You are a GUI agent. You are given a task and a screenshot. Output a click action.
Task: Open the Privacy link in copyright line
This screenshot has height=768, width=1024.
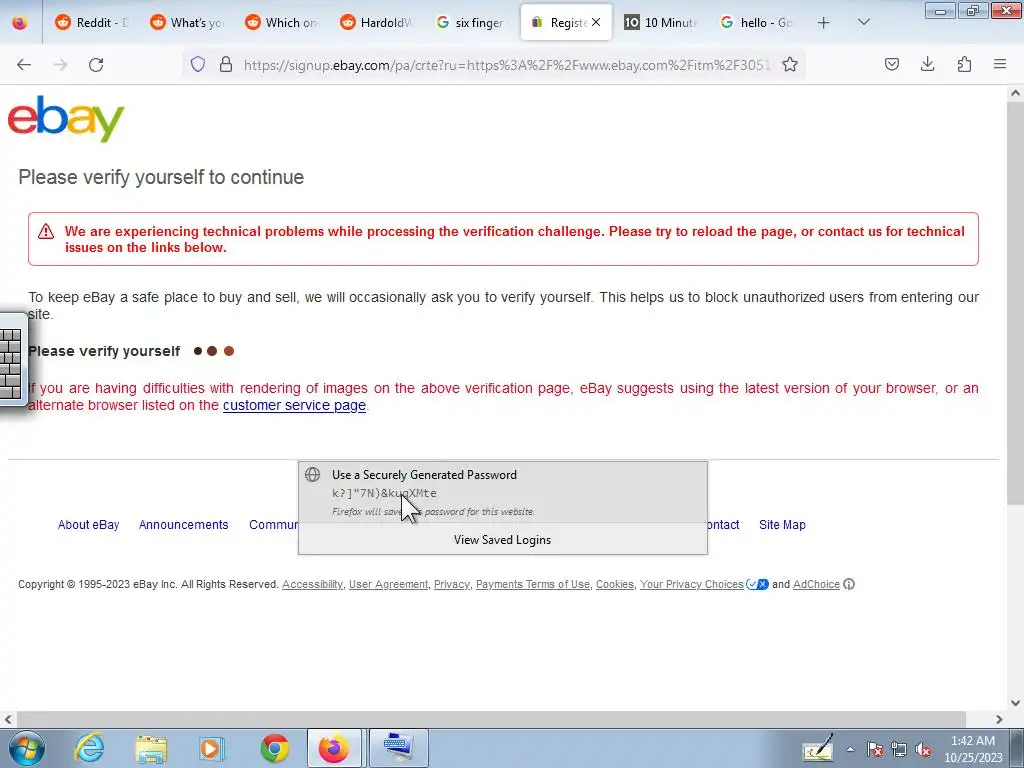point(452,584)
